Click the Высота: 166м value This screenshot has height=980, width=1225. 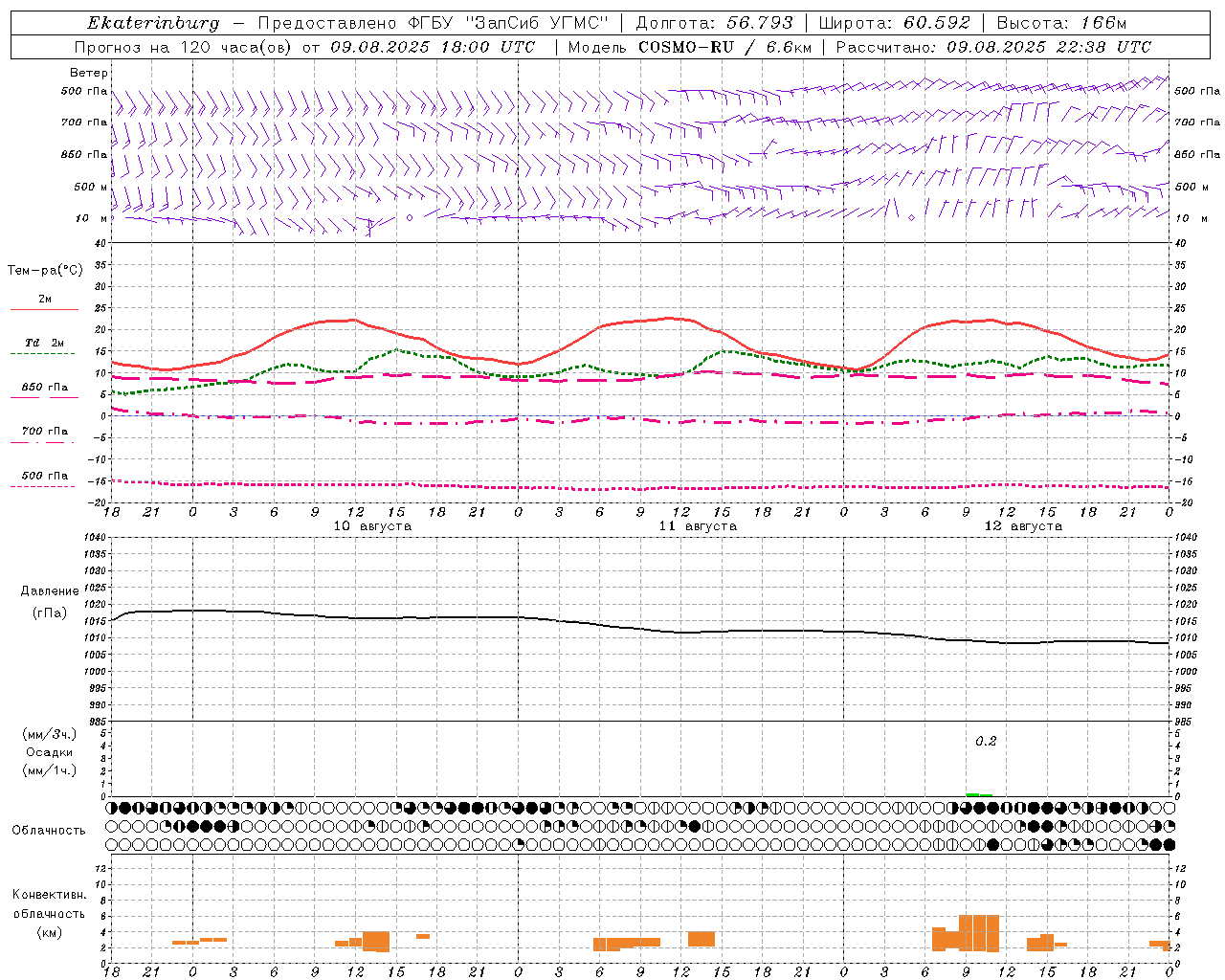tap(1061, 23)
